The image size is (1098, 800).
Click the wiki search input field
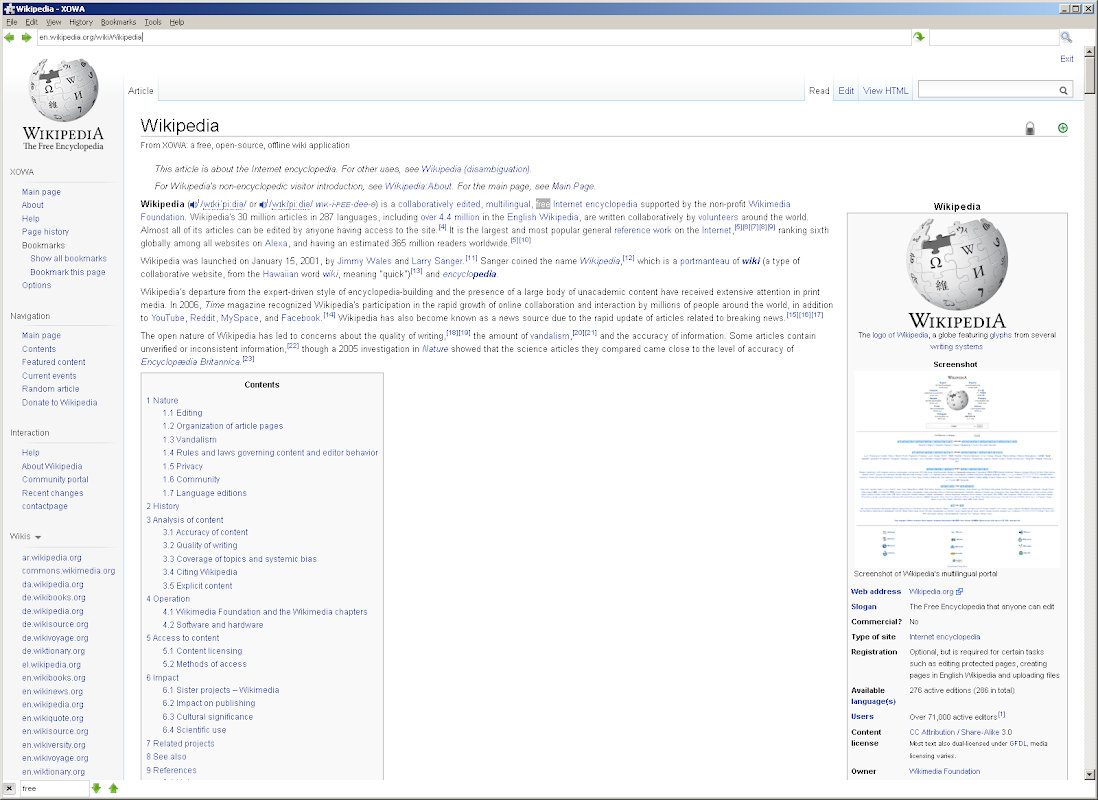point(987,90)
